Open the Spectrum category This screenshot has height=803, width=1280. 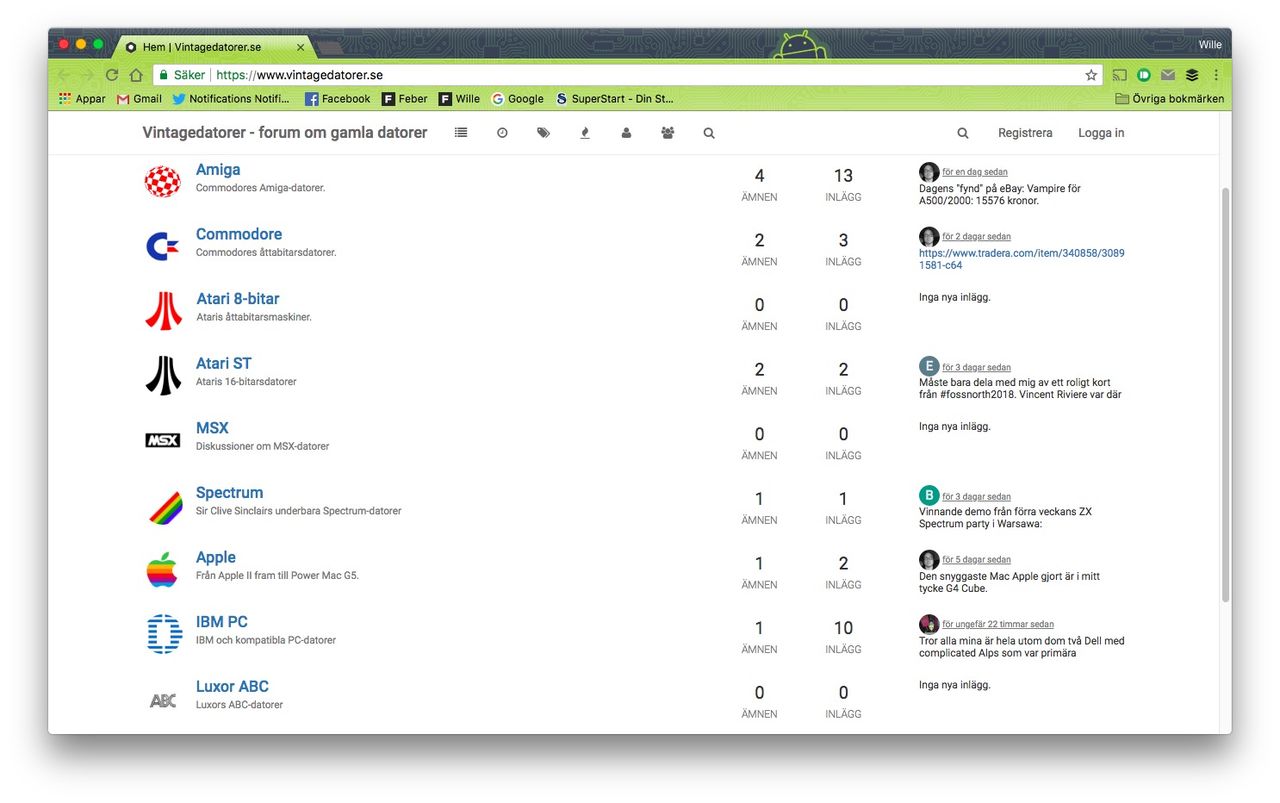(x=230, y=493)
